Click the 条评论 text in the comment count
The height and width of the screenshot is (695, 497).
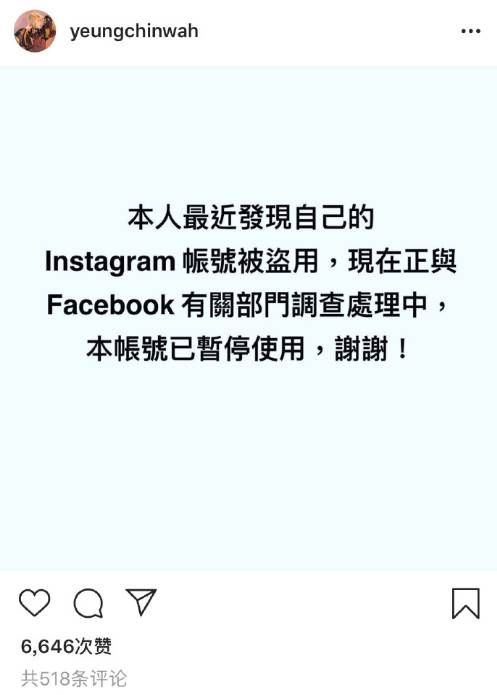[x=106, y=678]
